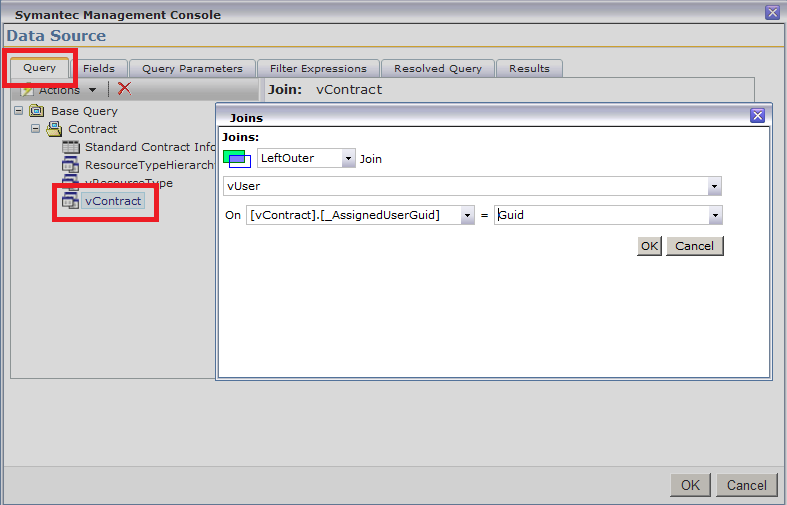This screenshot has width=787, height=505.
Task: Click the red X delete icon
Action: pos(124,89)
